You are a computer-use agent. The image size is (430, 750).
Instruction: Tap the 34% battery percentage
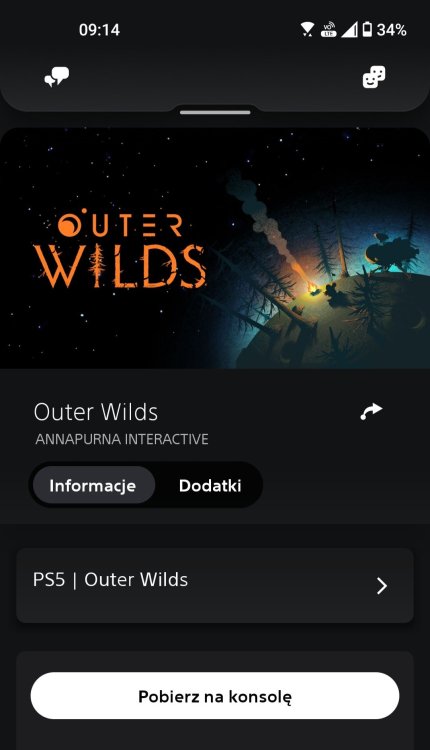pyautogui.click(x=391, y=30)
